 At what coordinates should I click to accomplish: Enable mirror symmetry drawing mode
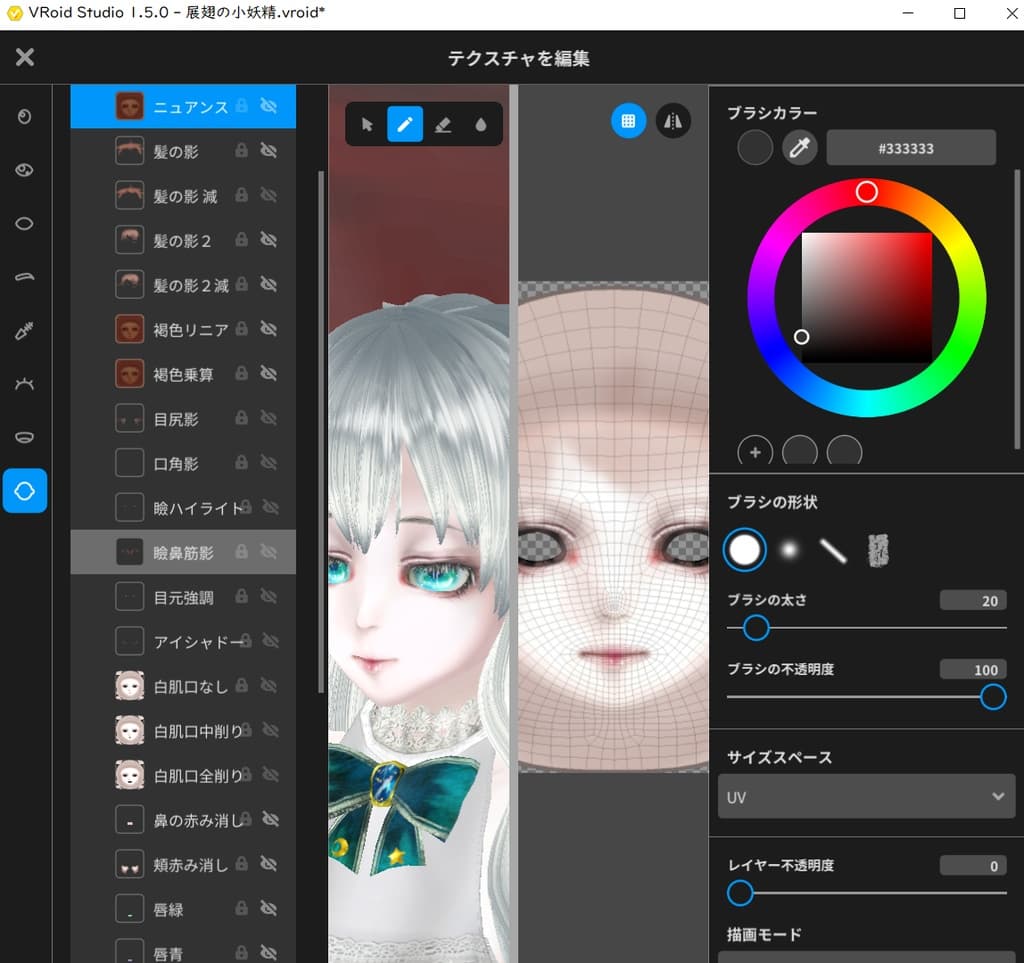tap(673, 121)
